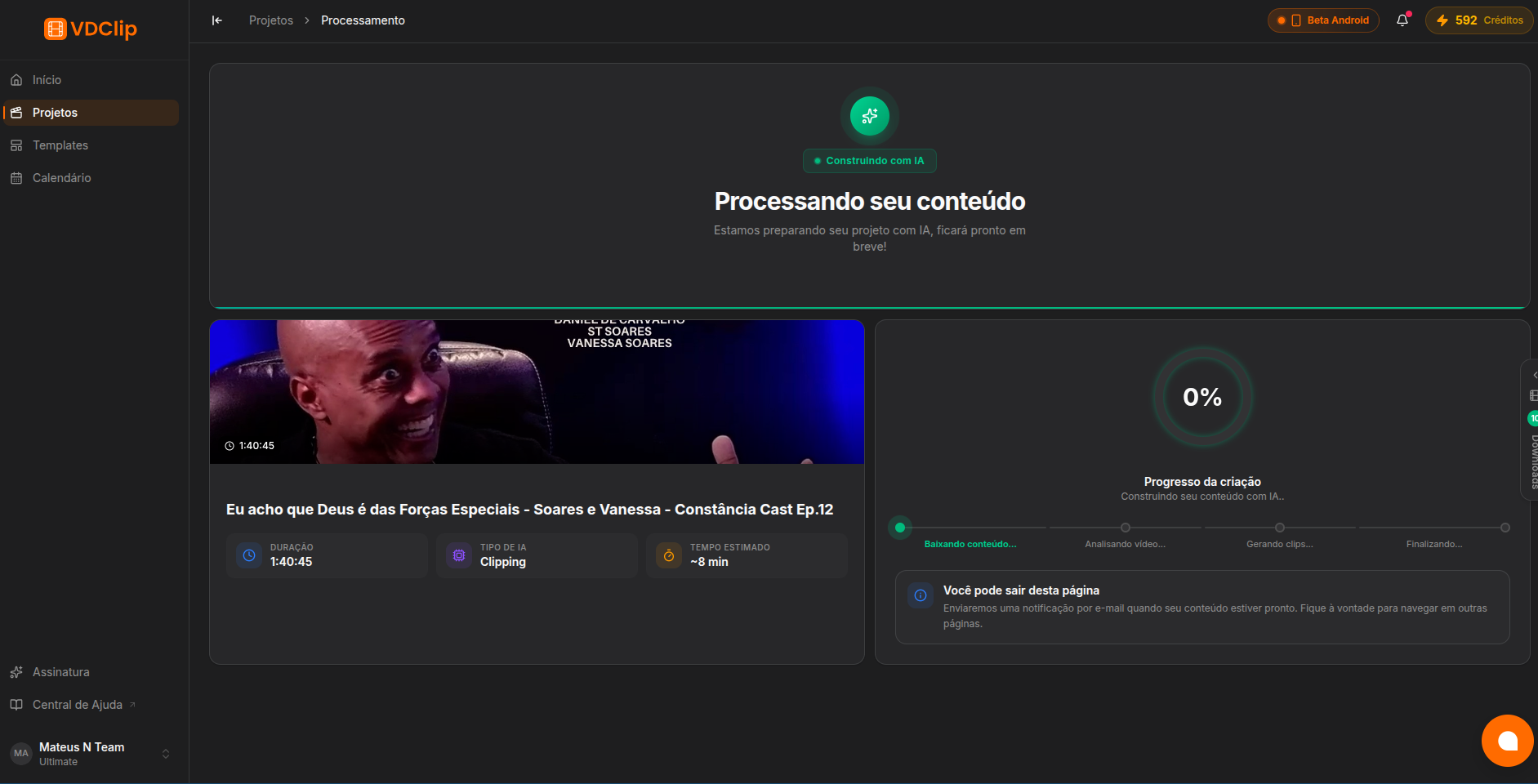Open Assinatura in the sidebar
Viewport: 1538px width, 784px height.
tap(91, 672)
